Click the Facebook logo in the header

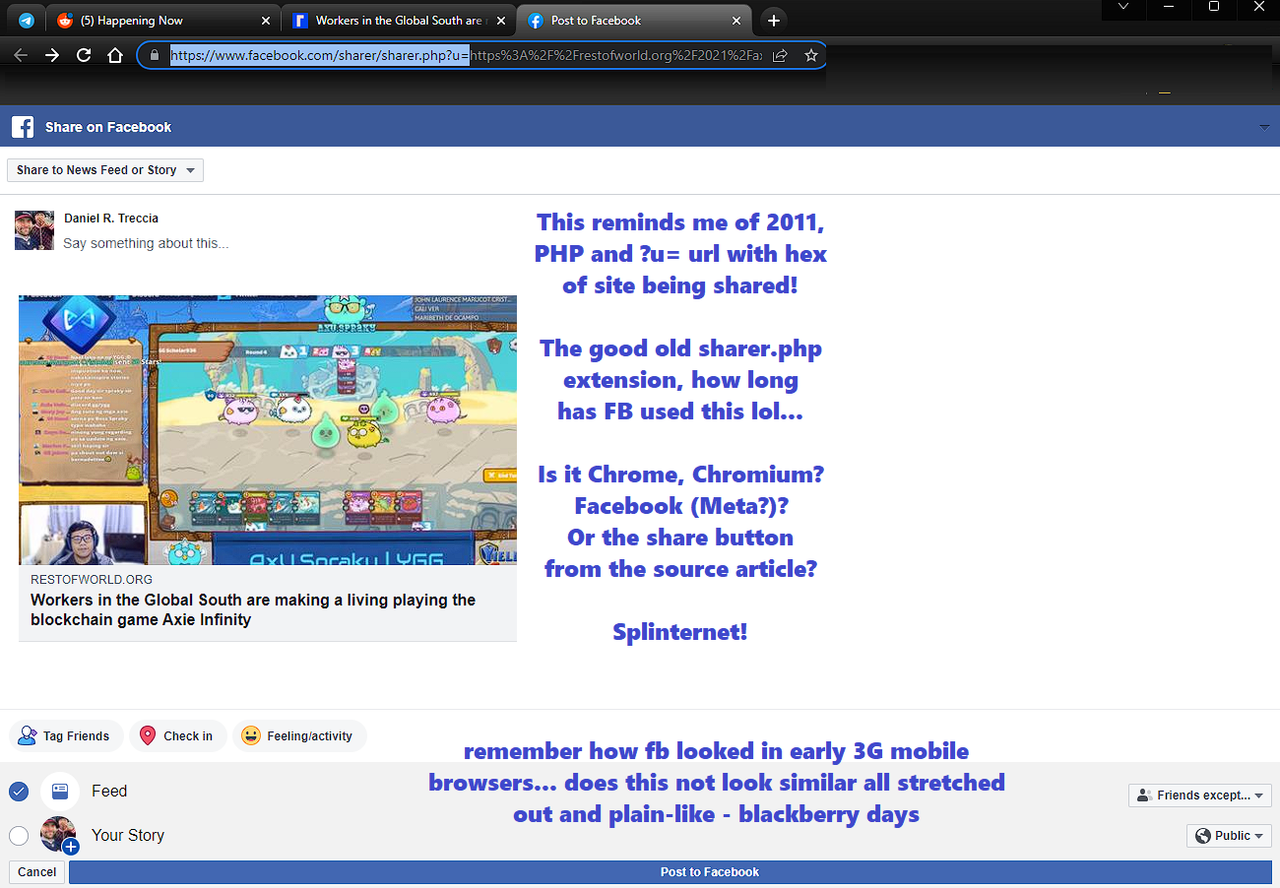pos(23,127)
